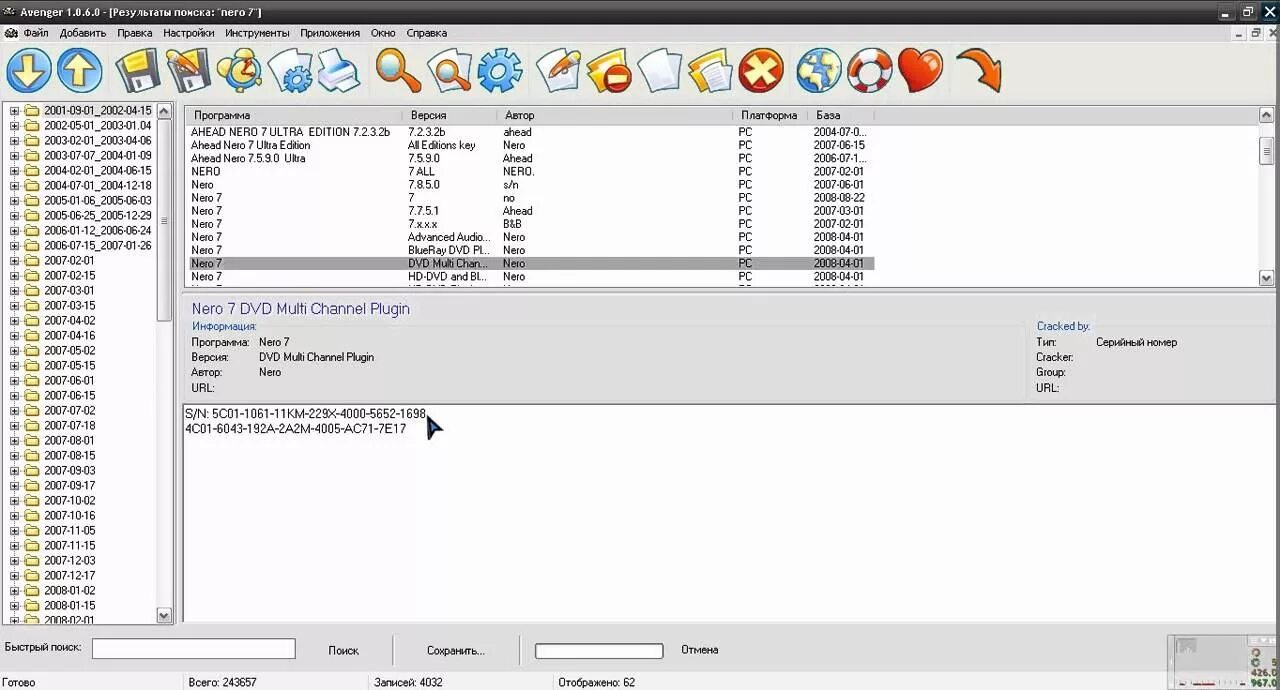The width and height of the screenshot is (1280, 690).
Task: Select the 2004-02-01_2004-06-15 folder
Action: point(98,171)
